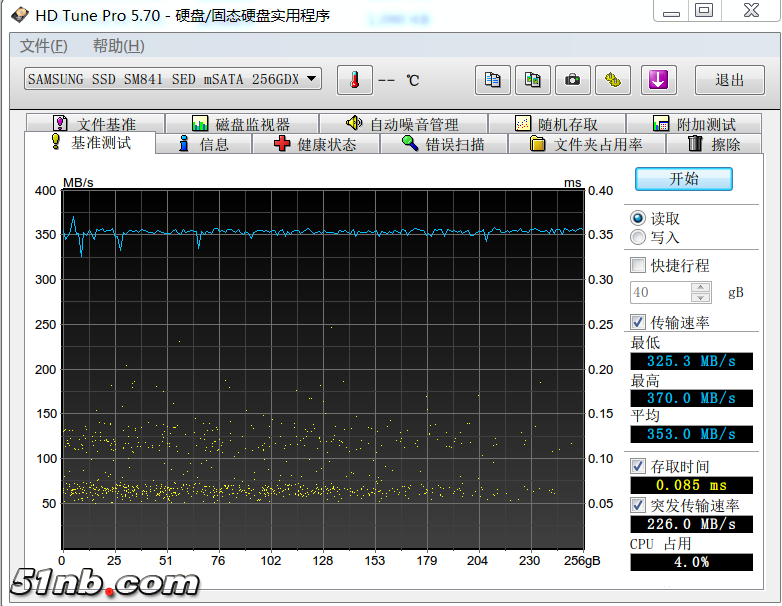The width and height of the screenshot is (782, 606).
Task: Uncheck the 传输速率 checkbox
Action: [638, 322]
